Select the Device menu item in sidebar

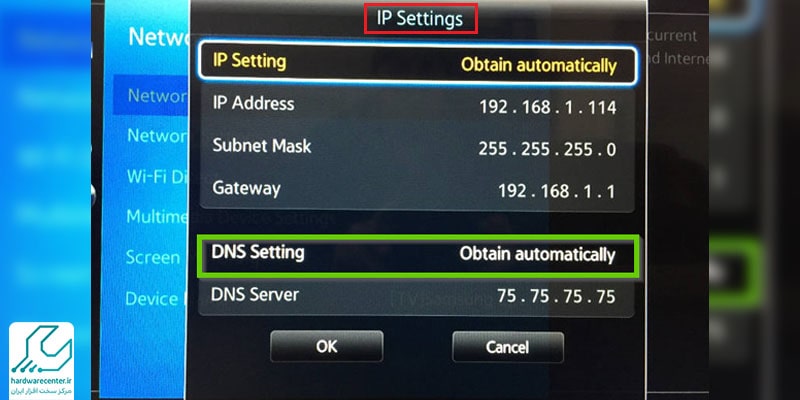152,298
